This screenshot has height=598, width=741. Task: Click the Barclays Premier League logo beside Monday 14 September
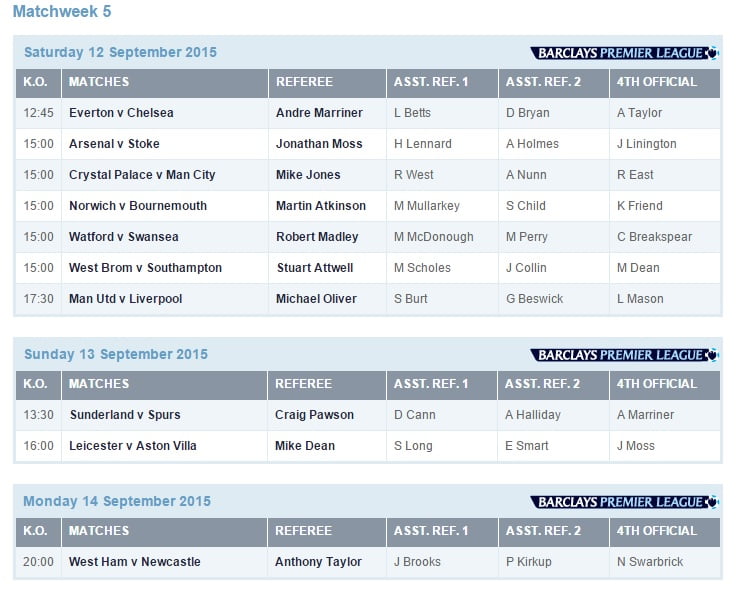point(624,502)
